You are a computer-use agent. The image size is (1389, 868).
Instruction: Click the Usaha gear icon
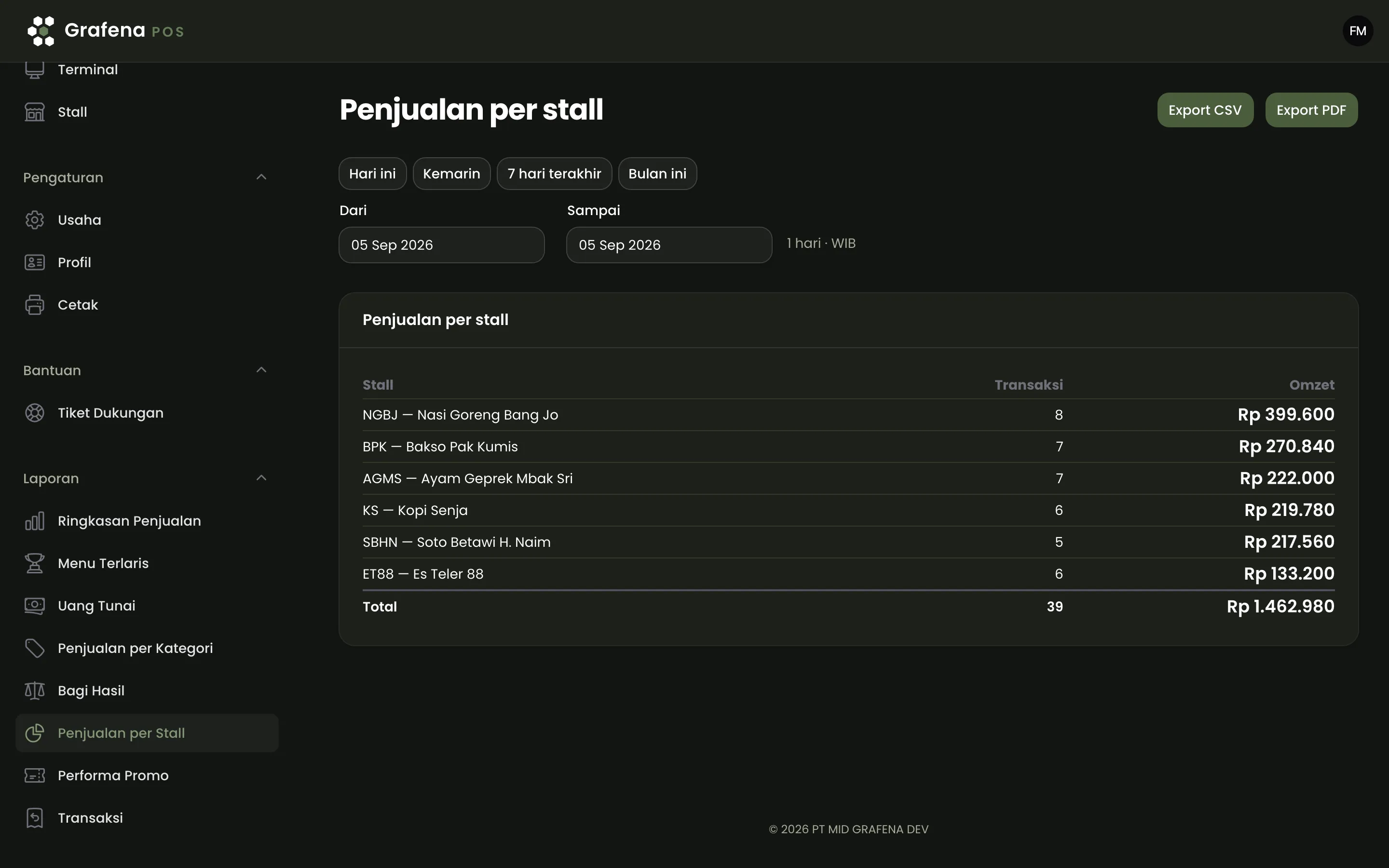pos(34,220)
